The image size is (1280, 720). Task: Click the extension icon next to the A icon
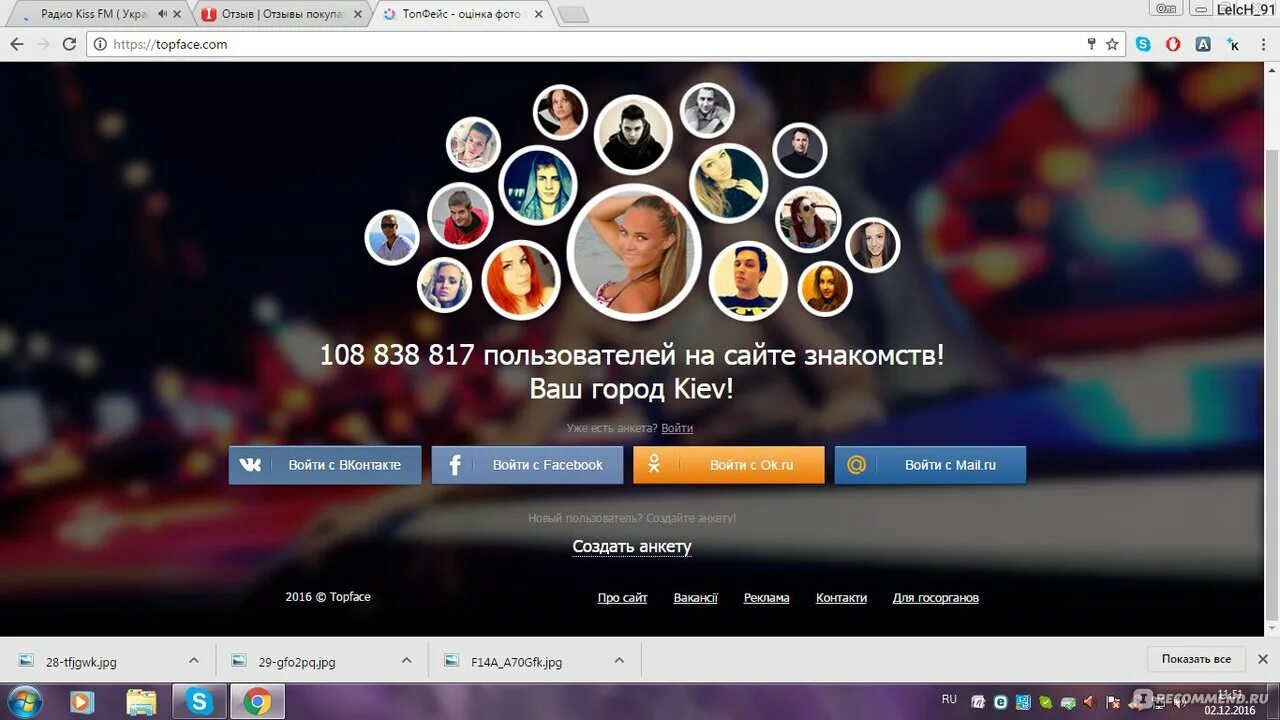1233,44
